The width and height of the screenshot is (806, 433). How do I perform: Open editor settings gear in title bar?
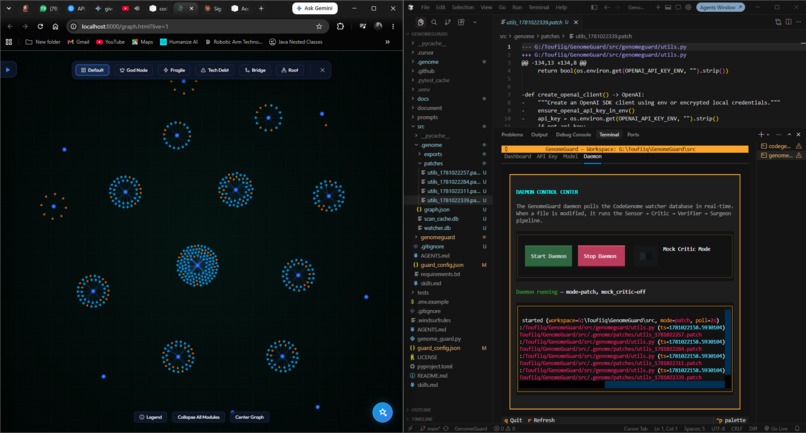pos(688,7)
